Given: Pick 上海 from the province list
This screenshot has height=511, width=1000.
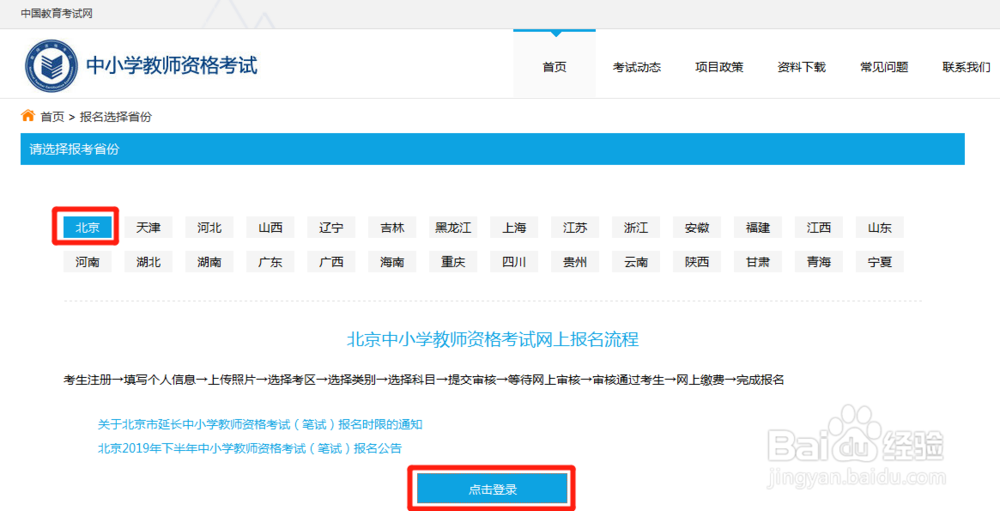Looking at the screenshot, I should click(x=514, y=227).
